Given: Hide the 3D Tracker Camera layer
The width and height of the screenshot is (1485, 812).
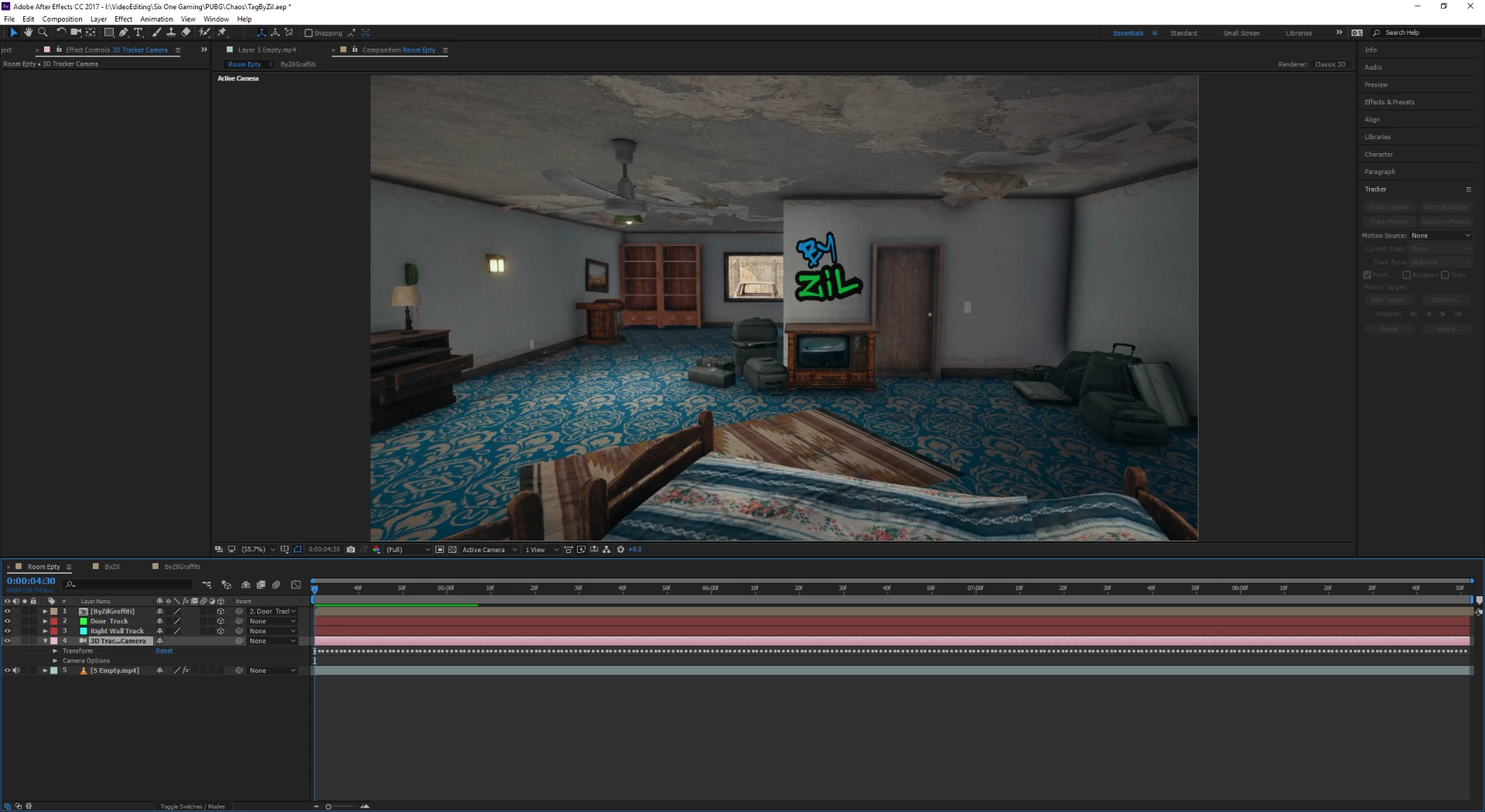Looking at the screenshot, I should point(7,641).
